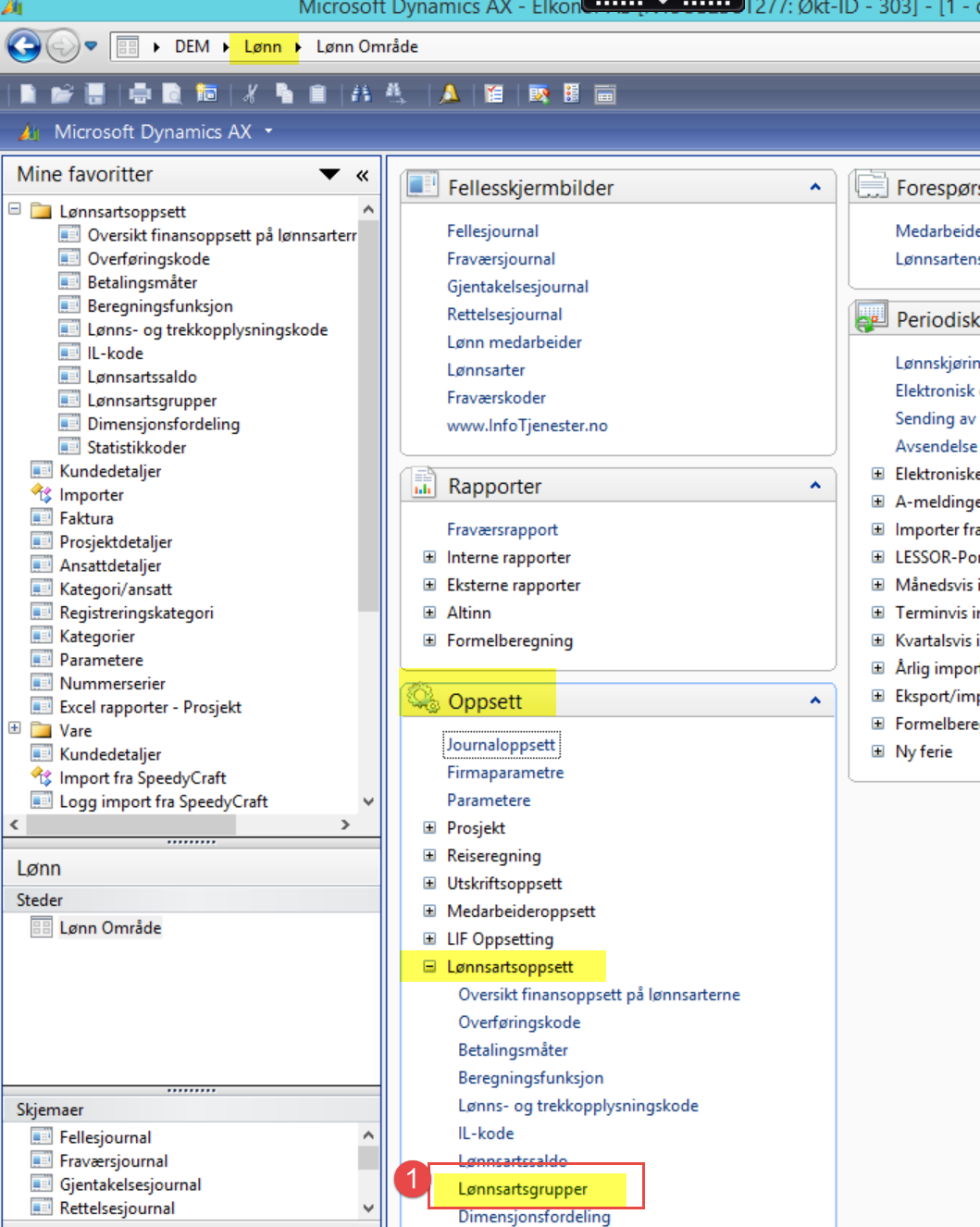This screenshot has width=980, height=1227.
Task: Open the Microsoft Dynamics AX menu dropdown
Action: 268,131
